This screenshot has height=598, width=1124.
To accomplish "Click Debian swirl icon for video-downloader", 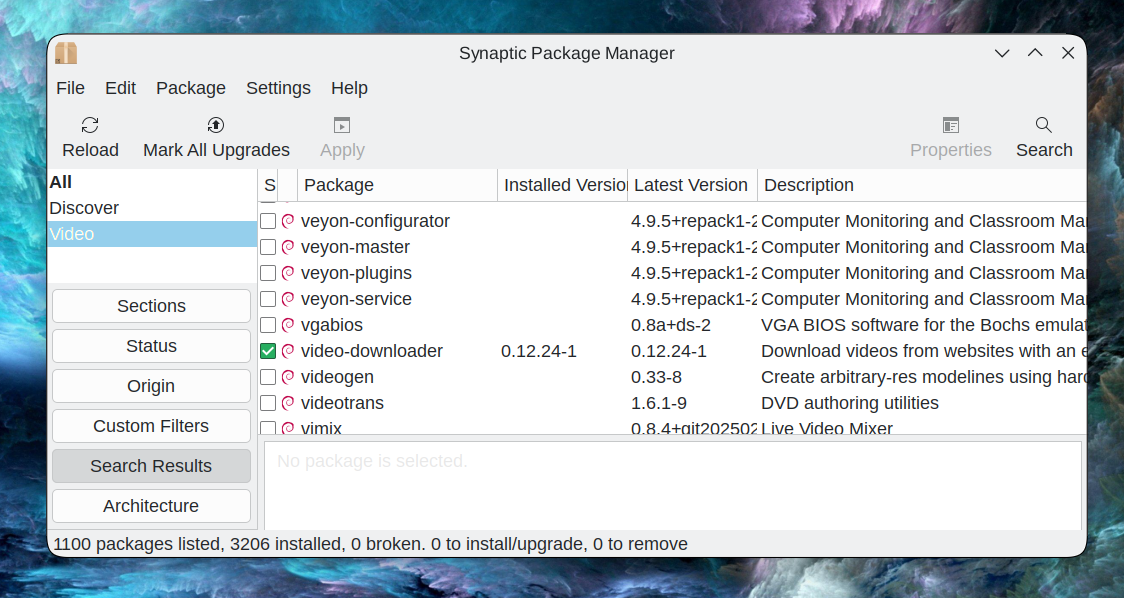I will [x=288, y=351].
